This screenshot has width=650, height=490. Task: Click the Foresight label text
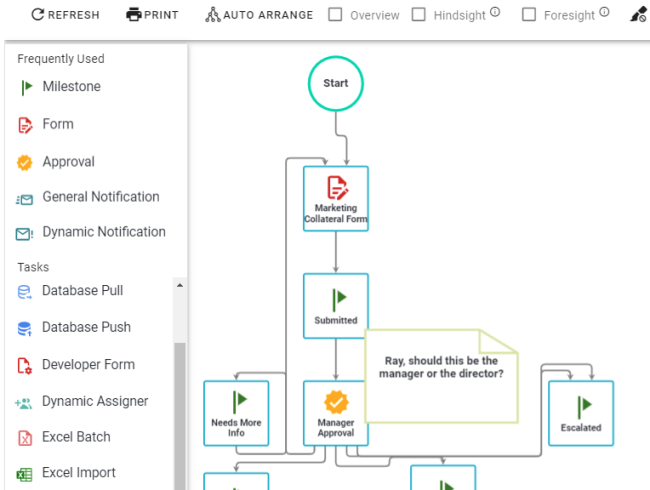click(569, 15)
